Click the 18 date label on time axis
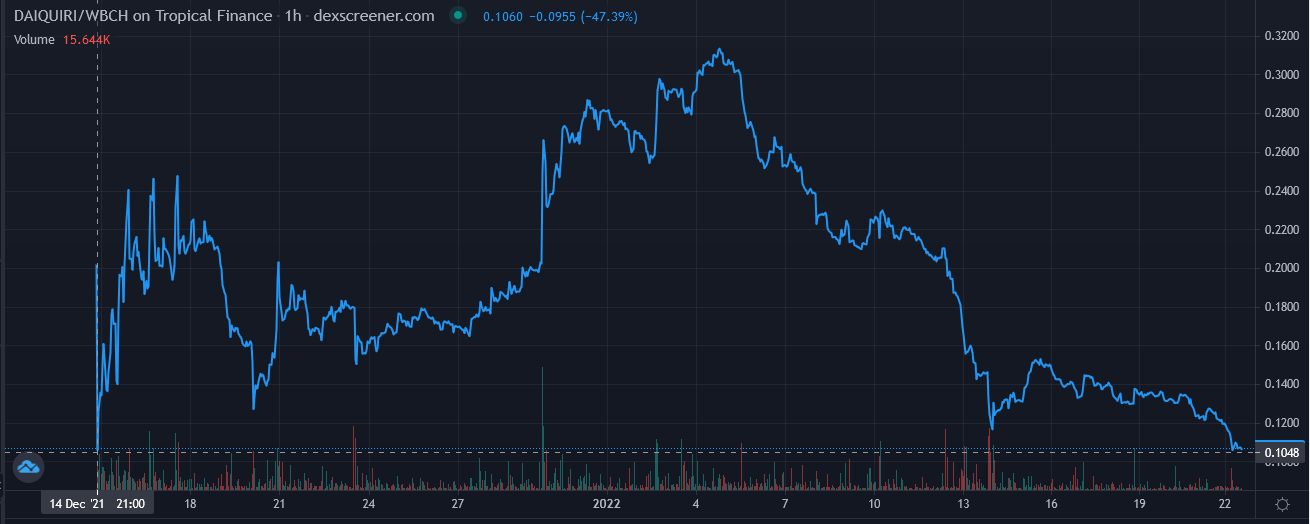This screenshot has height=524, width=1310. [190, 504]
